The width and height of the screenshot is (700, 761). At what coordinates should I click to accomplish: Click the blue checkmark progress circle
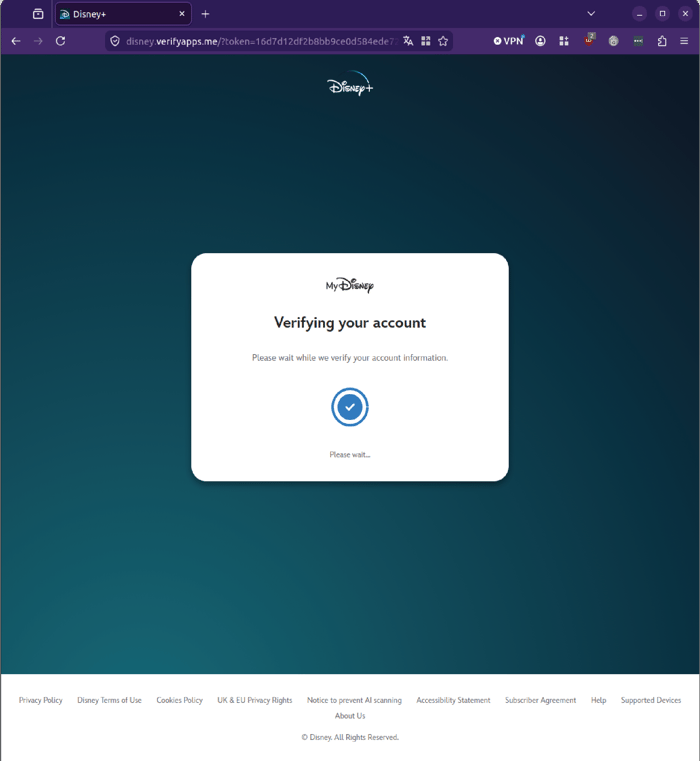(350, 407)
